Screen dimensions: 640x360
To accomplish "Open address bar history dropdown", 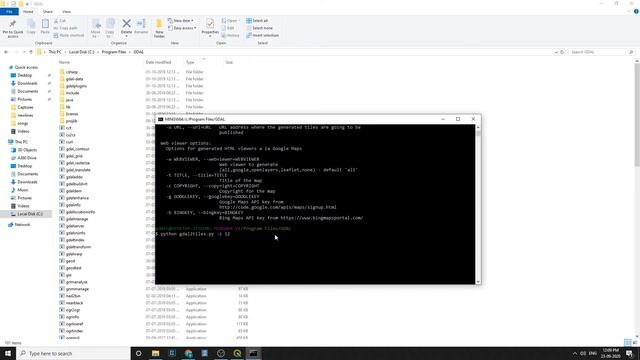I will (x=556, y=52).
